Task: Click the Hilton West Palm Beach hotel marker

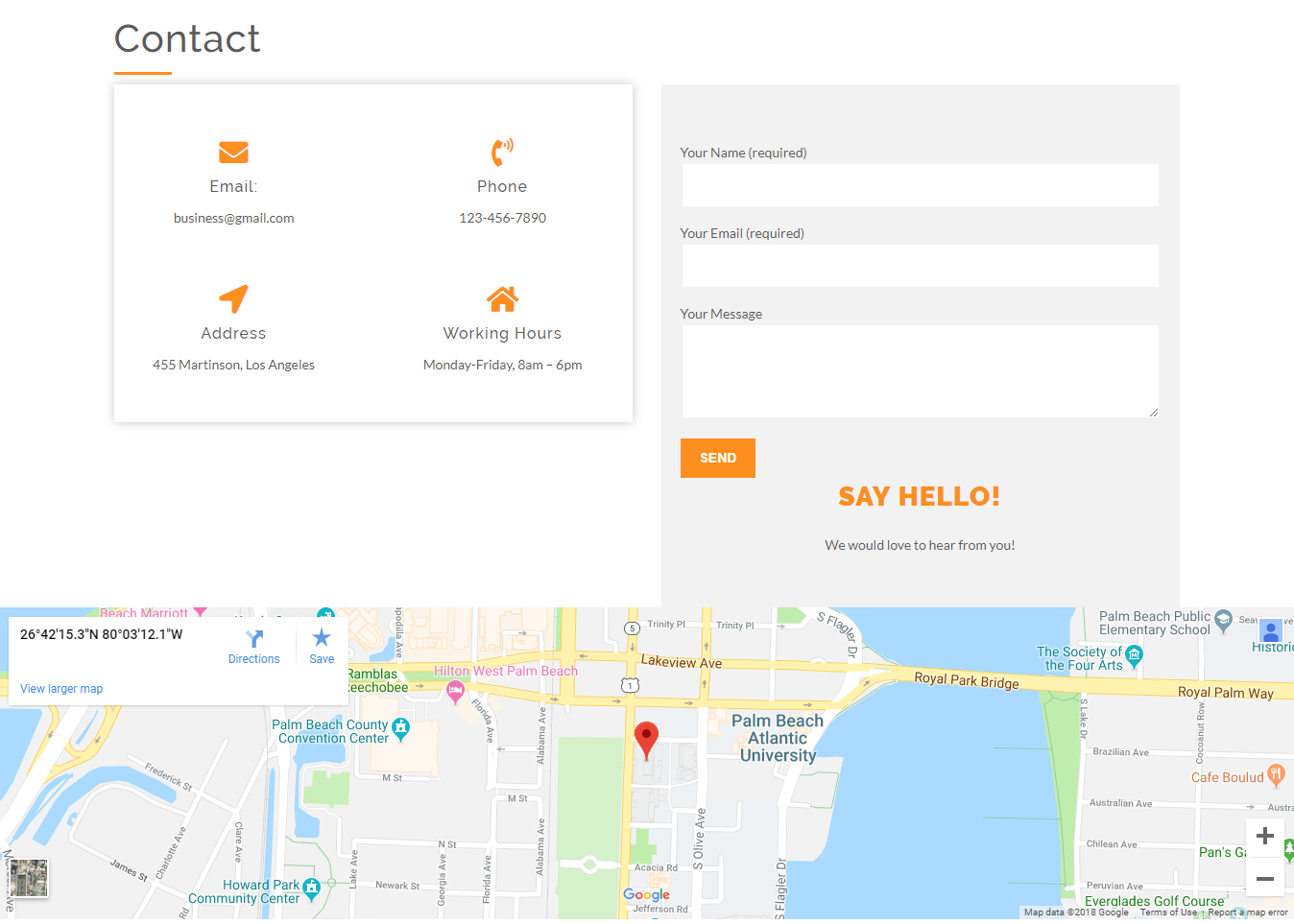Action: point(455,691)
